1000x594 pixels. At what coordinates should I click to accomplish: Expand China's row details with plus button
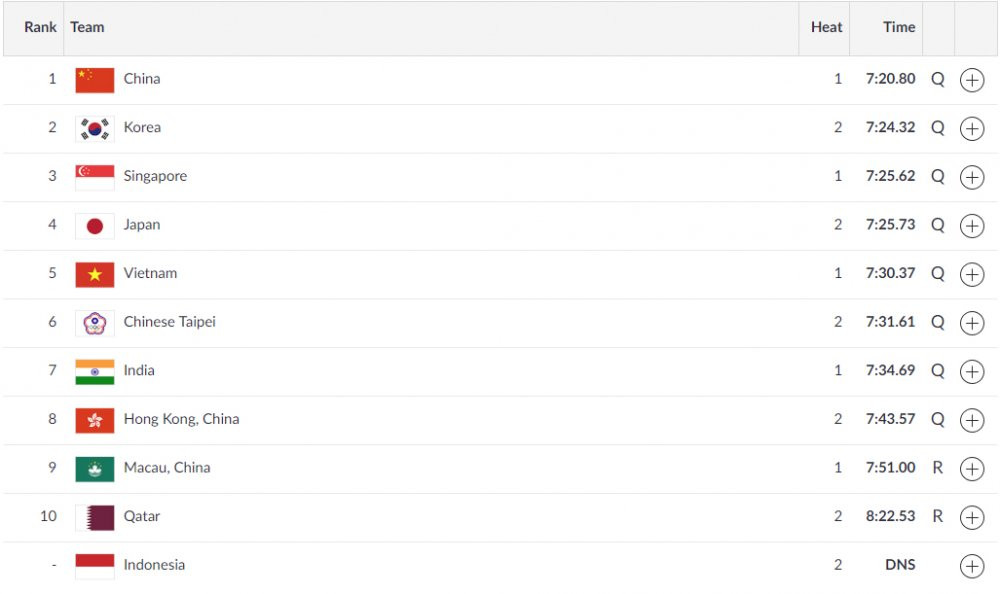[x=971, y=80]
